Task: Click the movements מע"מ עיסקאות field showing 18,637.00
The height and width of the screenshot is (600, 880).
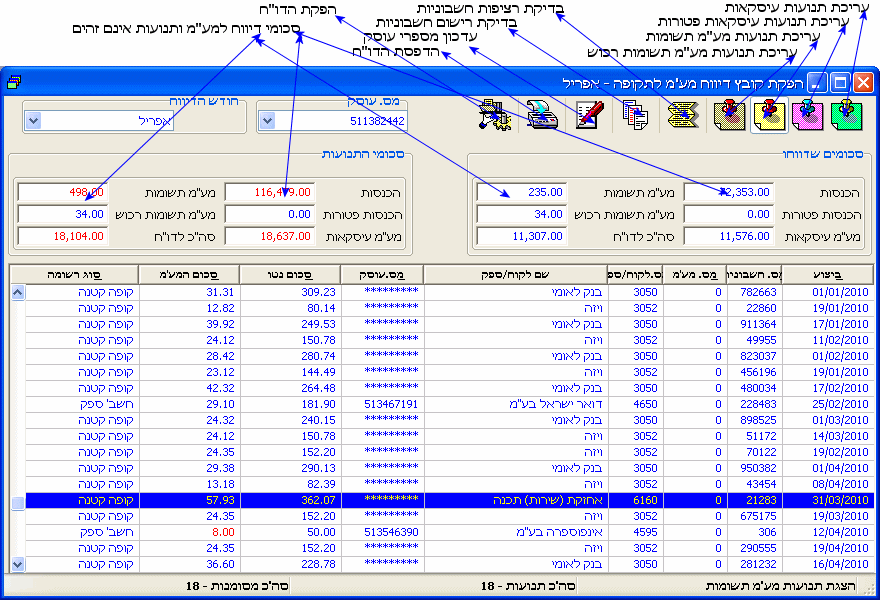Action: pyautogui.click(x=270, y=236)
